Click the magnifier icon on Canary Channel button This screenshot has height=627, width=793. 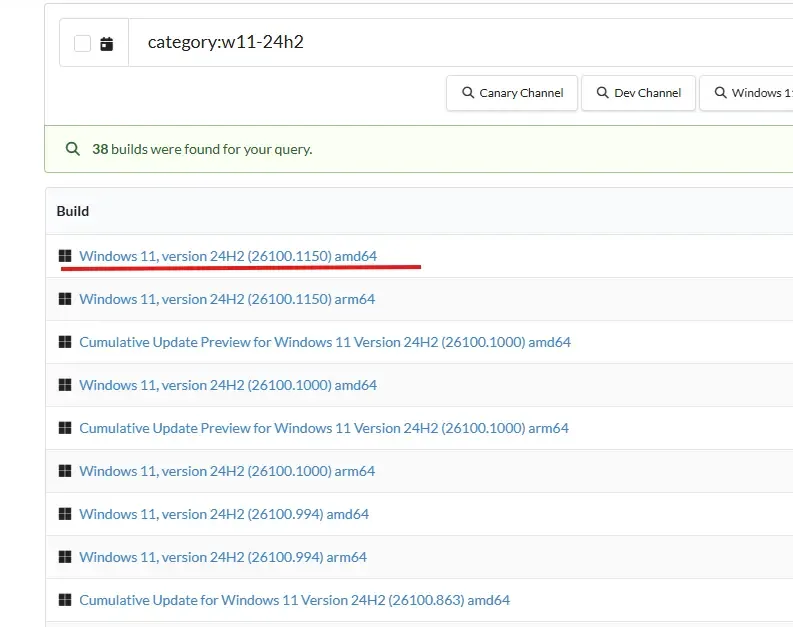click(x=468, y=93)
